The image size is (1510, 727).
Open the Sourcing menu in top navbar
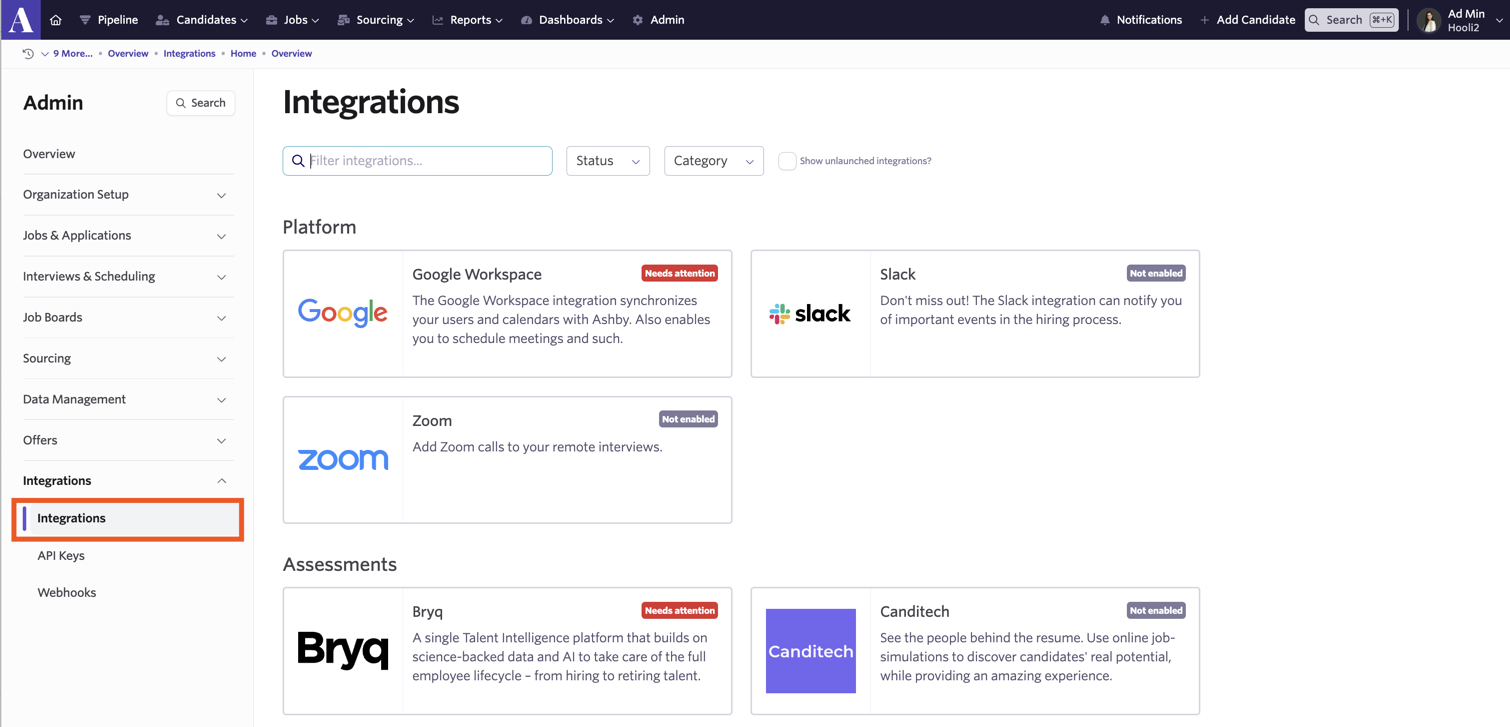[x=376, y=20]
